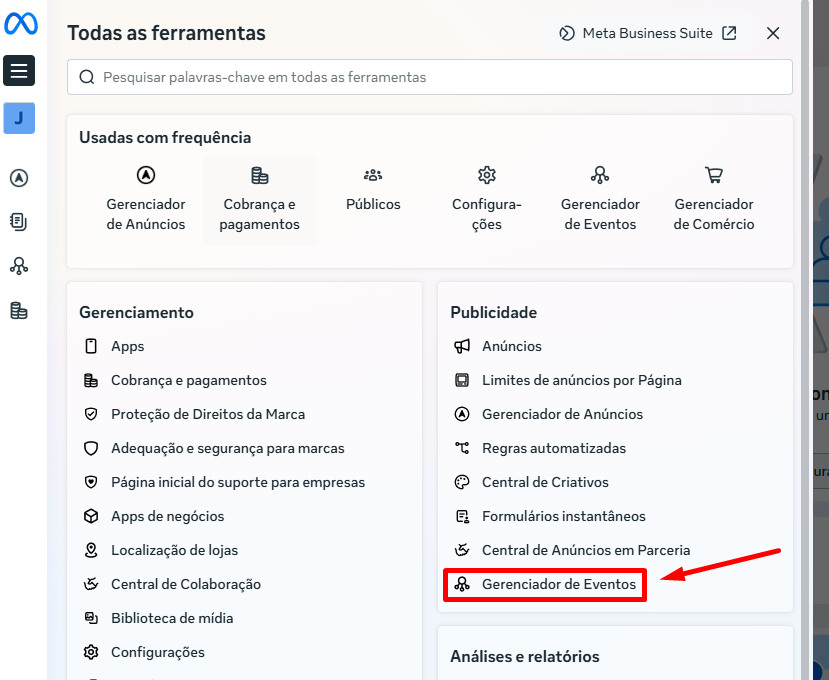Open Events Manager icon in left sidebar
The image size is (829, 680).
19,265
